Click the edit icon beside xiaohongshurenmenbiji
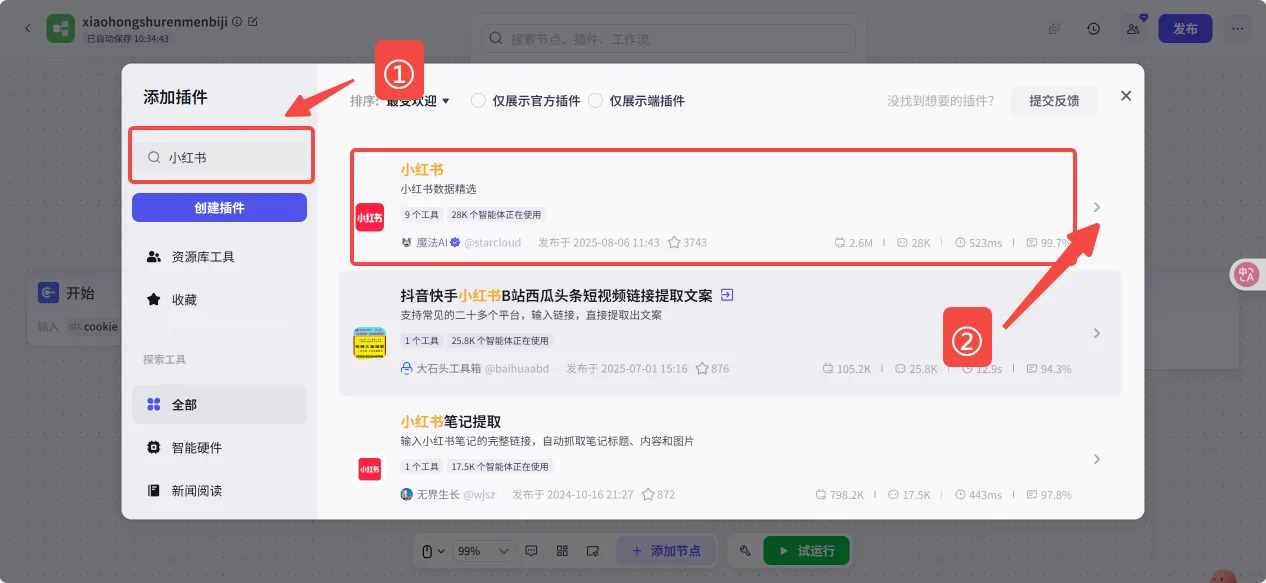1266x583 pixels. point(252,20)
